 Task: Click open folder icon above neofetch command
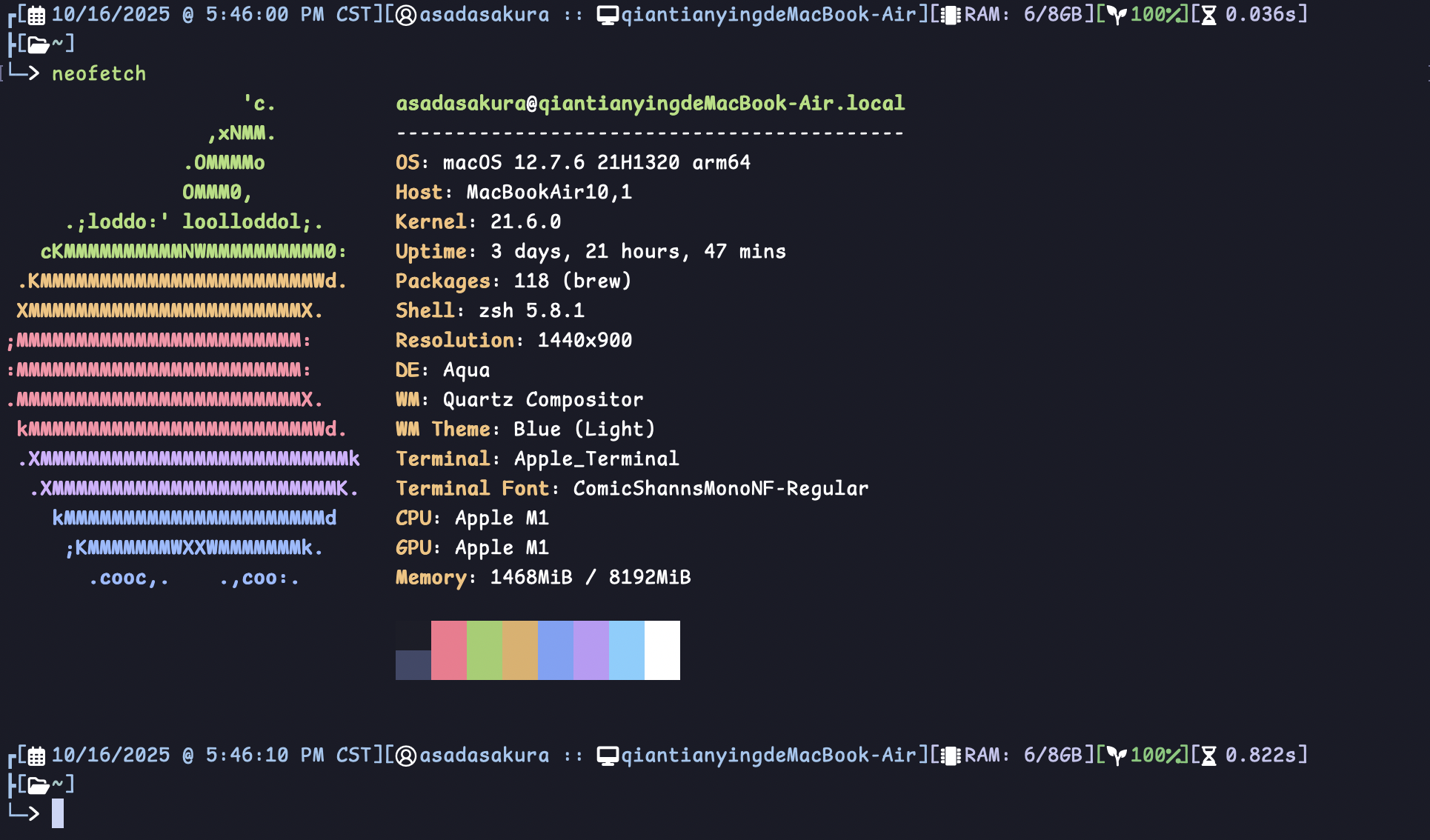(39, 44)
